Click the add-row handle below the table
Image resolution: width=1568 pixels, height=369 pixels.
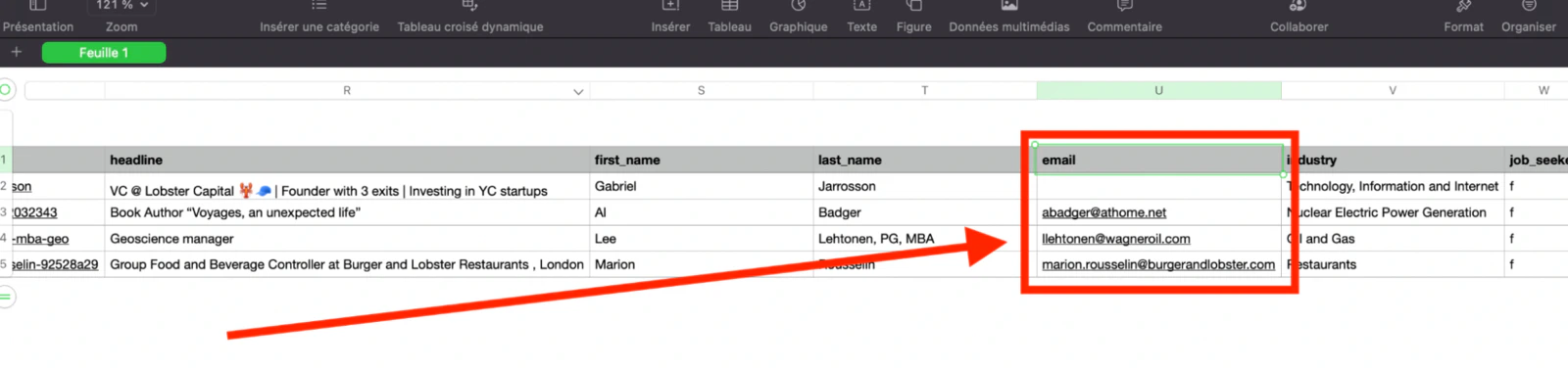[5, 296]
